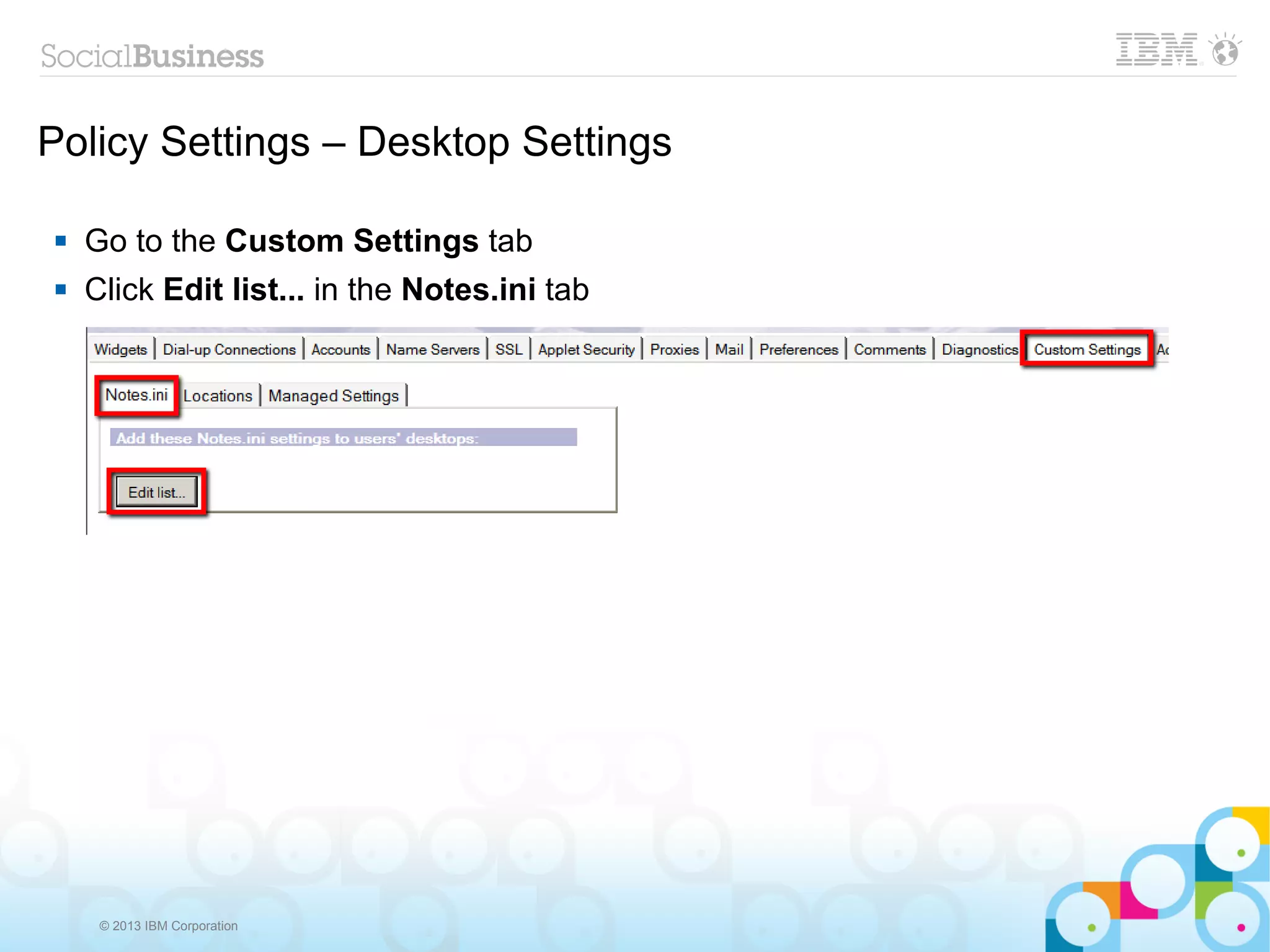Screen dimensions: 1270x952
Task: Open the Preferences tab
Action: (799, 349)
